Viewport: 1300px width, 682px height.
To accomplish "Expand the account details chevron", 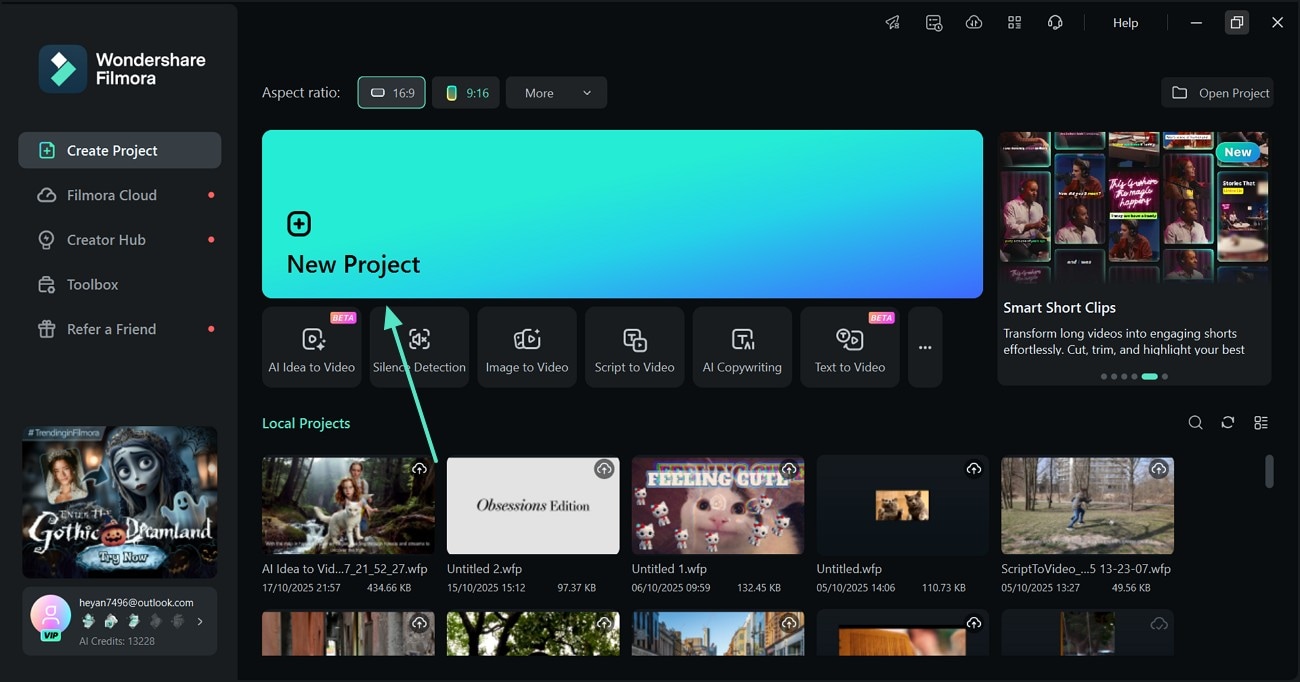I will coord(198,619).
